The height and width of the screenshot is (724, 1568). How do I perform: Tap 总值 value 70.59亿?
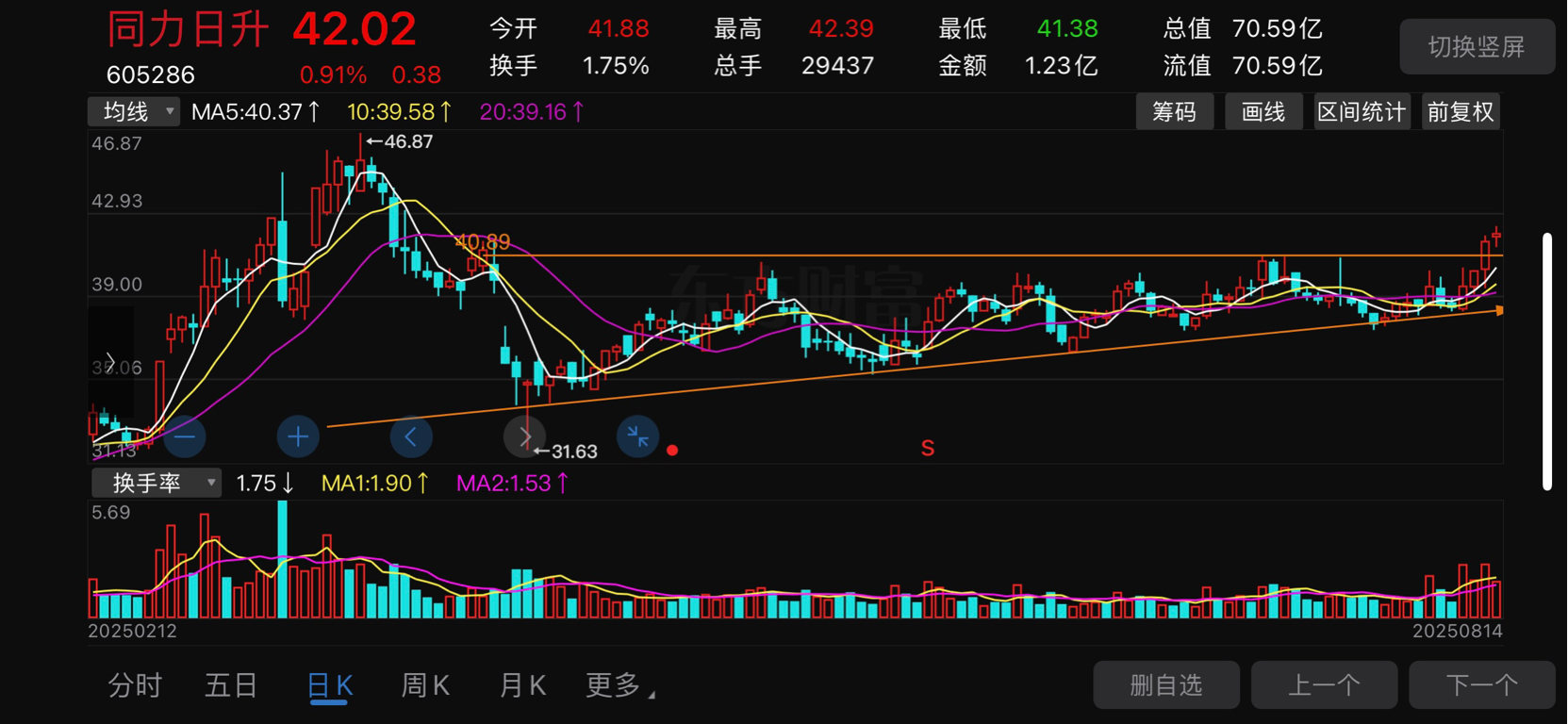1278,29
